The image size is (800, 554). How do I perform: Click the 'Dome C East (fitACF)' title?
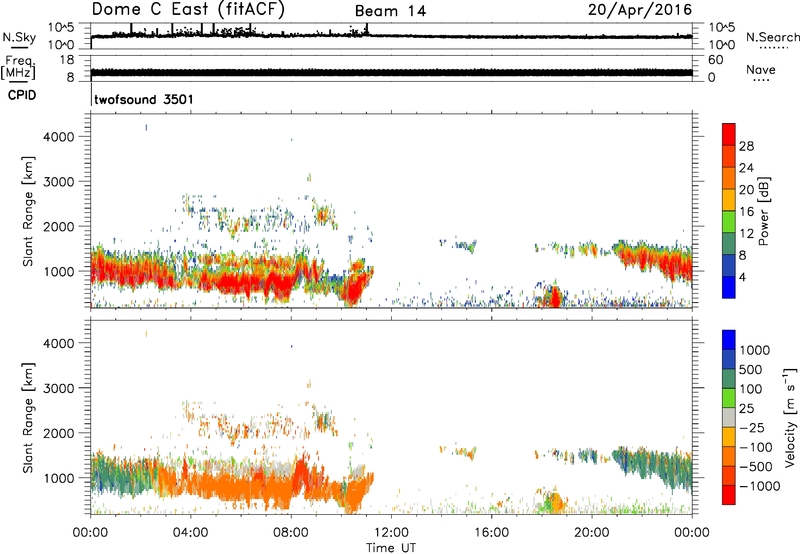click(188, 9)
